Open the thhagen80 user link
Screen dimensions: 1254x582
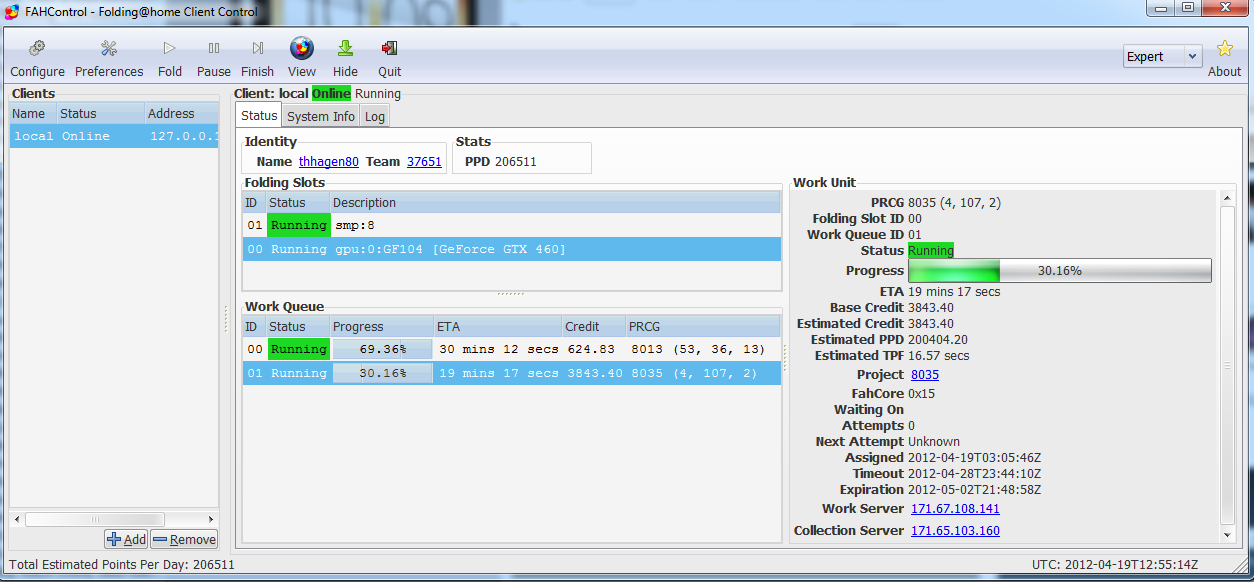point(329,161)
